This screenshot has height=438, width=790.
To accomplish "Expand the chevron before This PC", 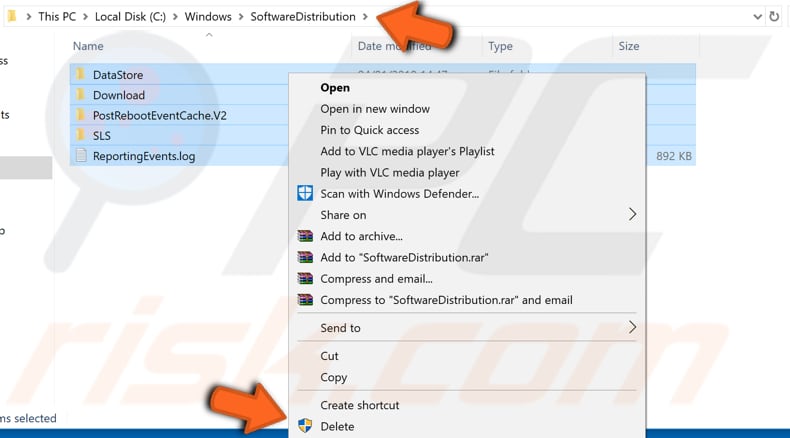I will tap(29, 17).
